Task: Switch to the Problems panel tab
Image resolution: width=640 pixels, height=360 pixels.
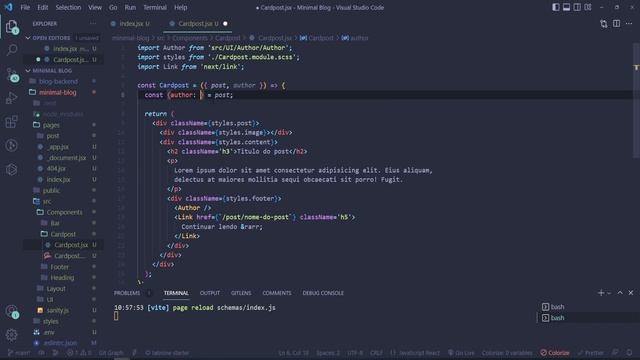Action: coord(127,293)
